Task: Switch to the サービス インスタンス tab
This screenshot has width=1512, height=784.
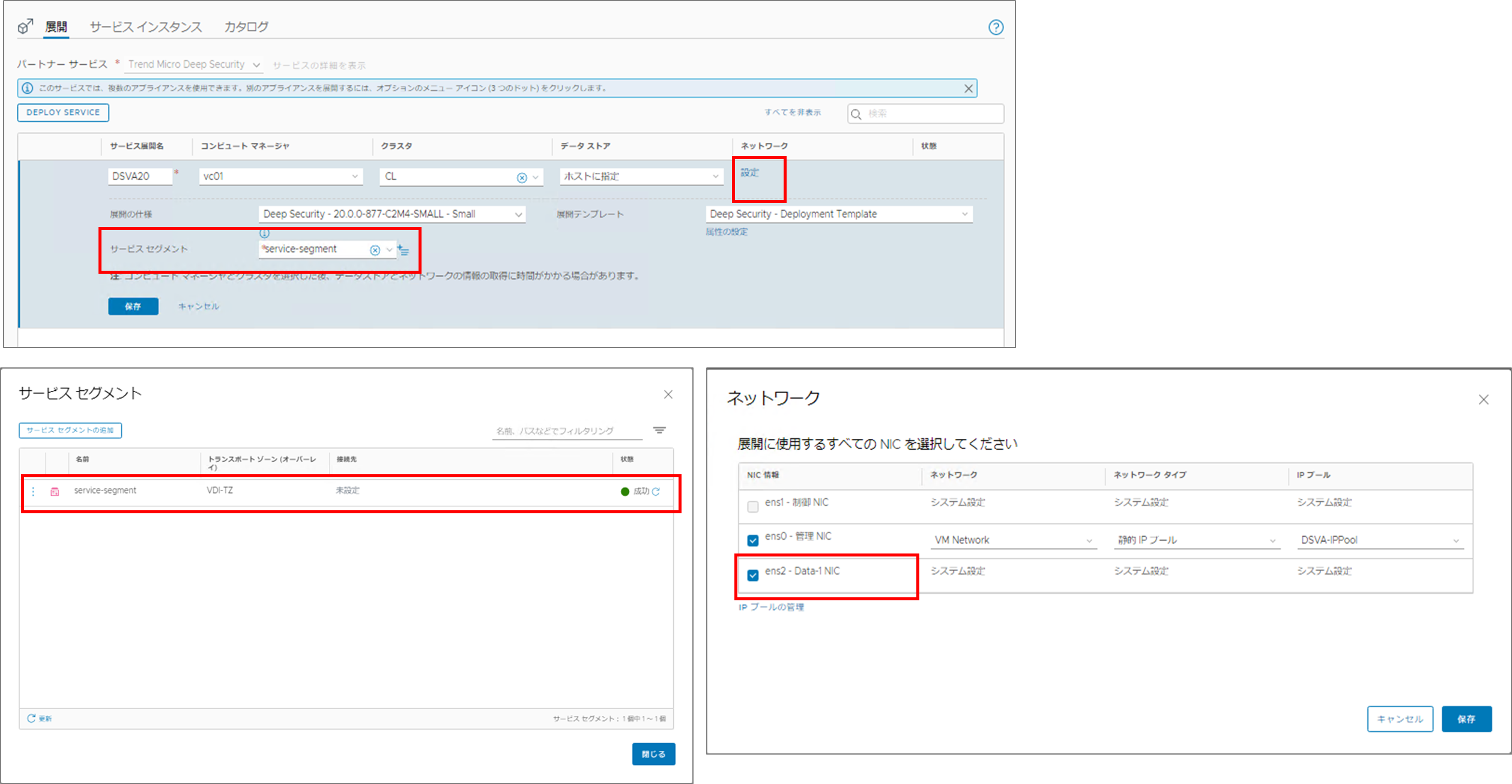Action: point(146,27)
